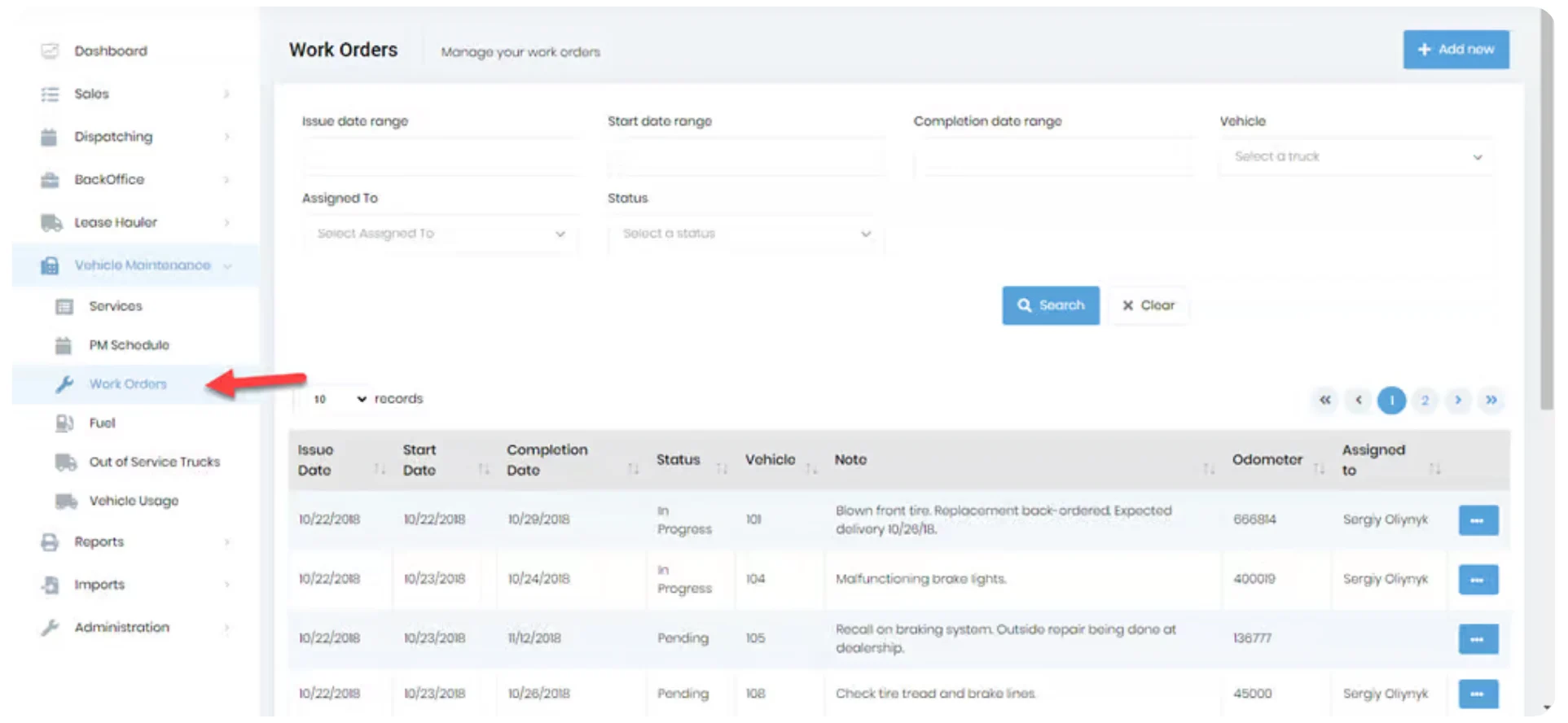Click the Out of Service Trucks icon
Viewport: 1568px width, 723px height.
tap(65, 462)
